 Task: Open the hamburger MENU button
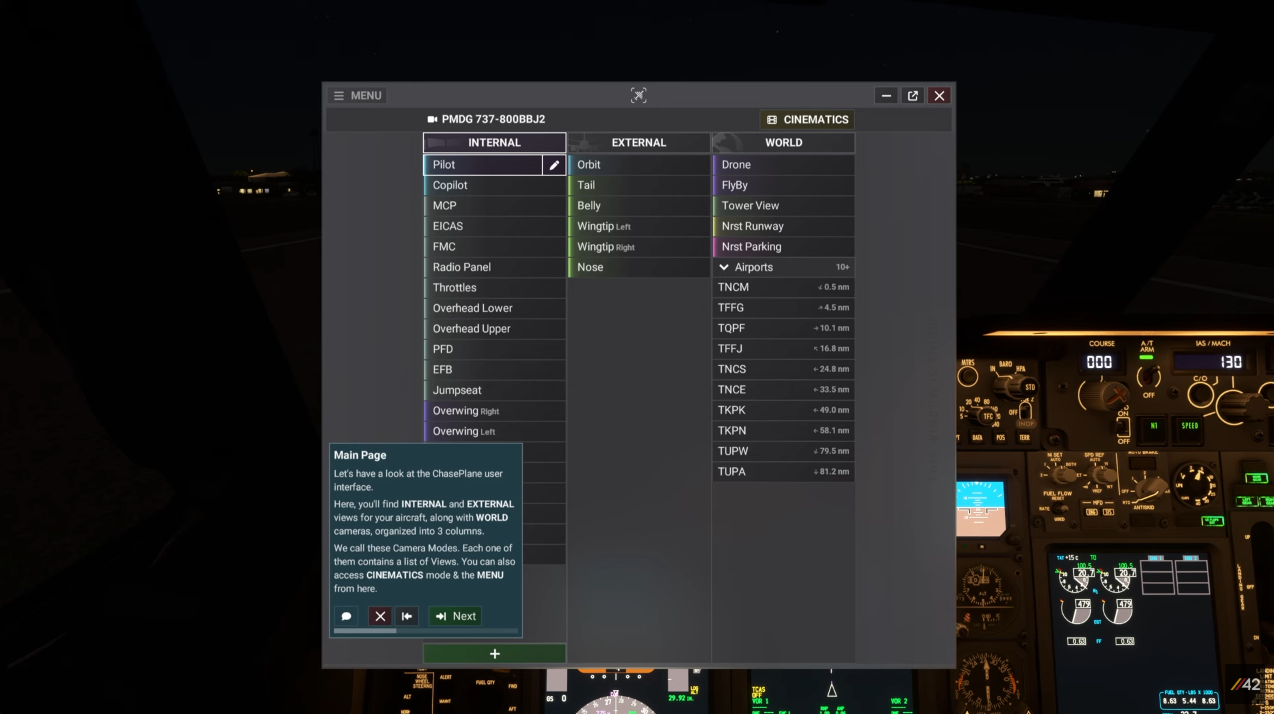click(x=357, y=96)
